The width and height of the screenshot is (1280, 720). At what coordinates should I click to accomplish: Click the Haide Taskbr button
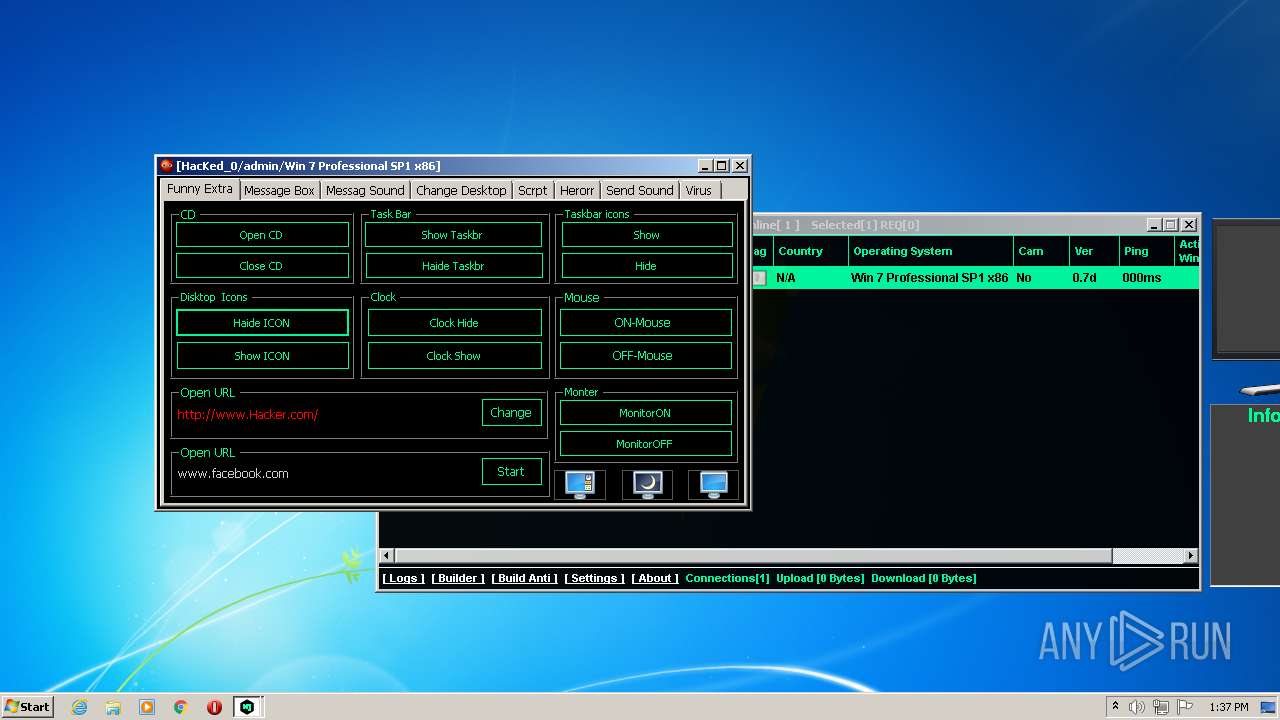[453, 266]
